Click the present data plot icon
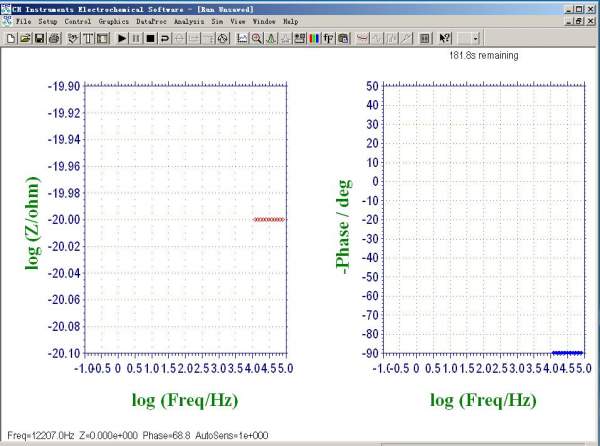The image size is (600, 446). [242, 38]
